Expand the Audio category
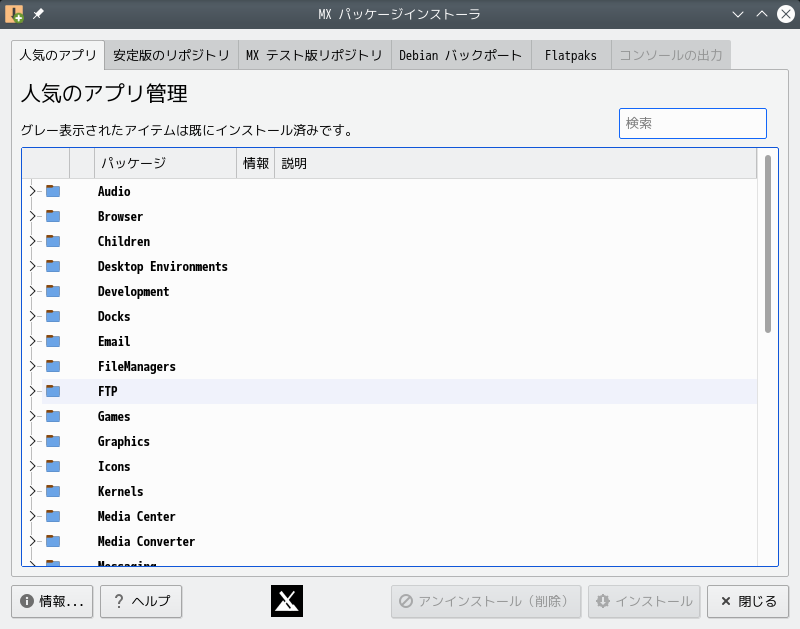 tap(33, 191)
